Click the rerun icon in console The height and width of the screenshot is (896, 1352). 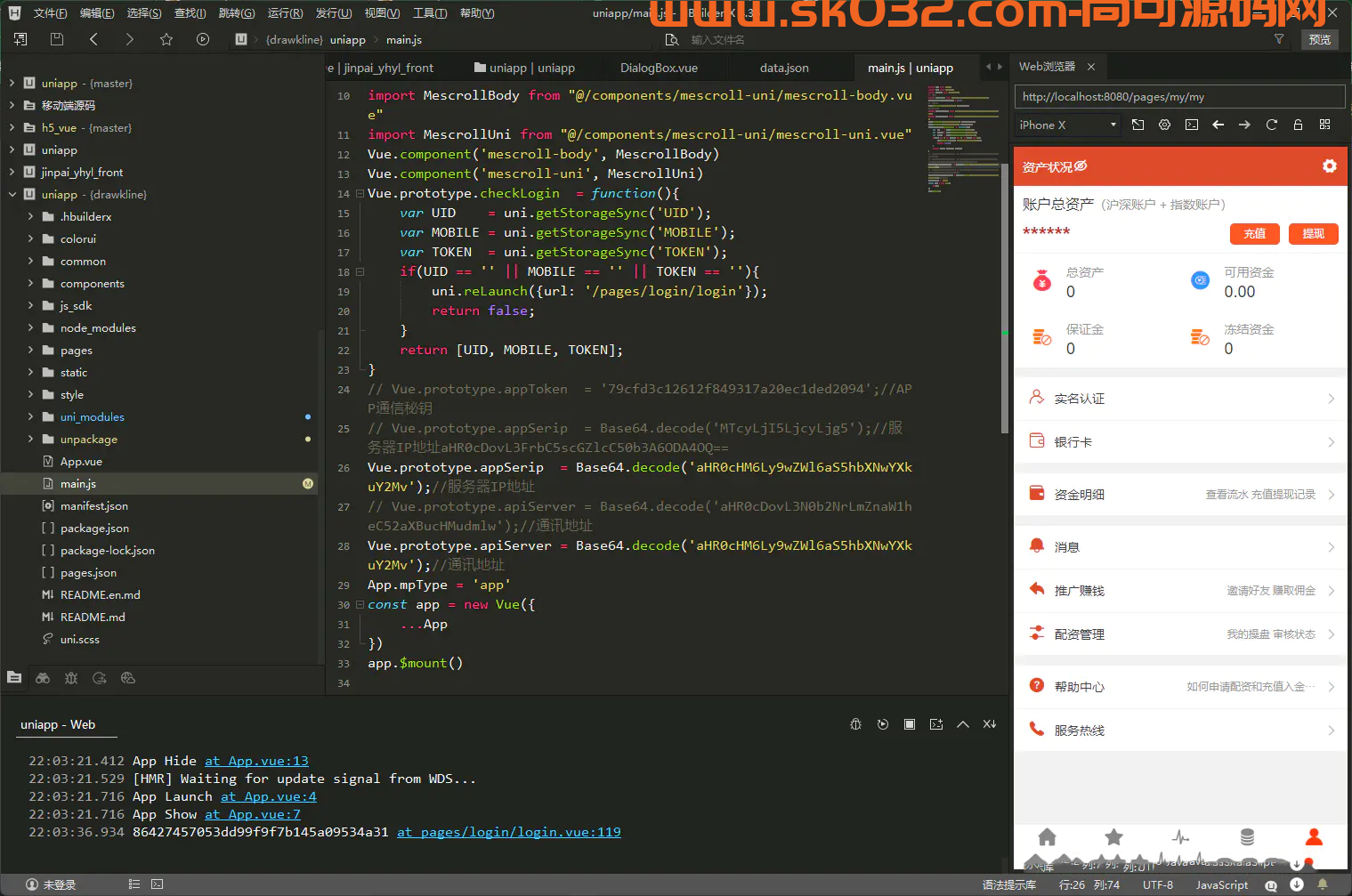[x=882, y=724]
